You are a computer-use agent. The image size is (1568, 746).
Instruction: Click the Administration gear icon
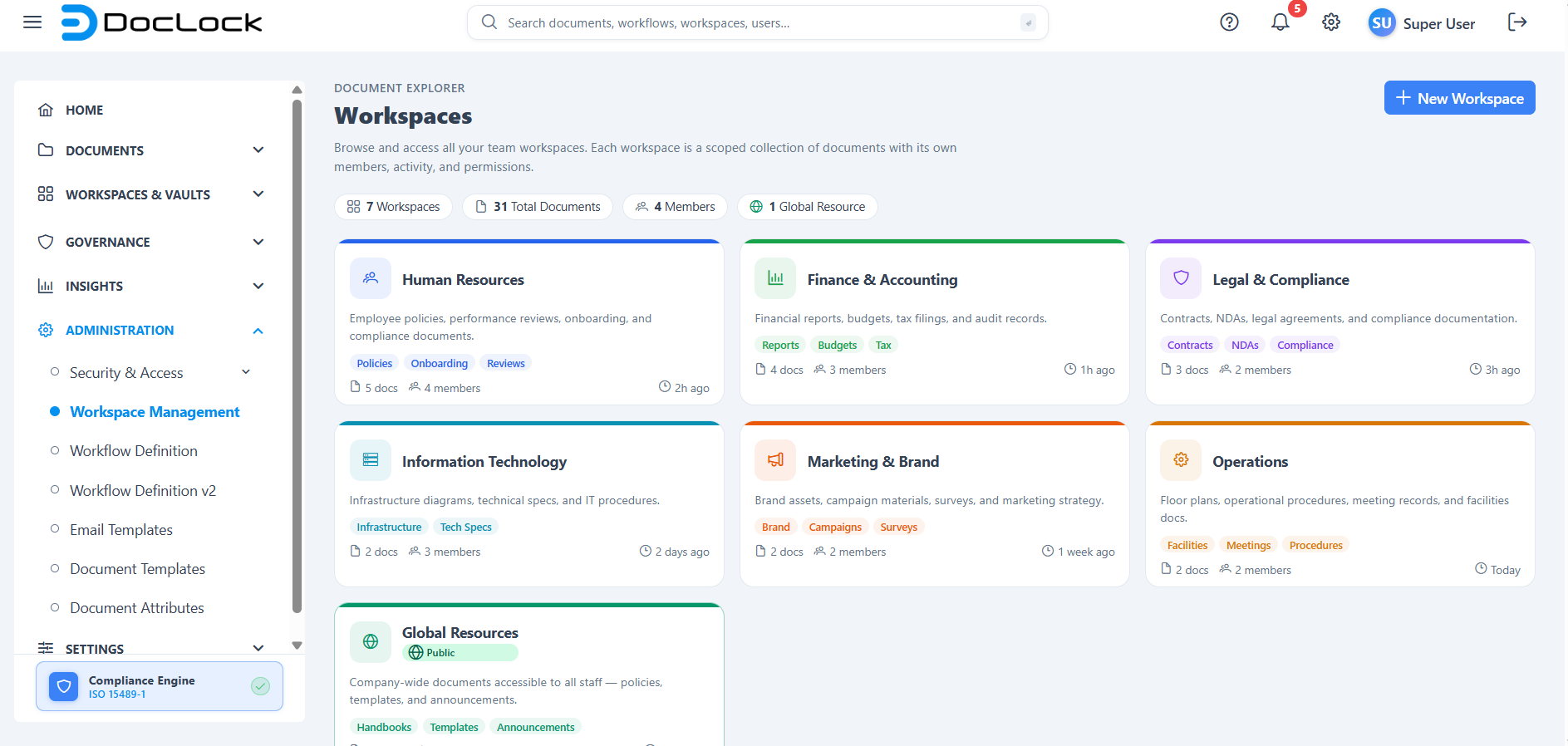tap(46, 330)
